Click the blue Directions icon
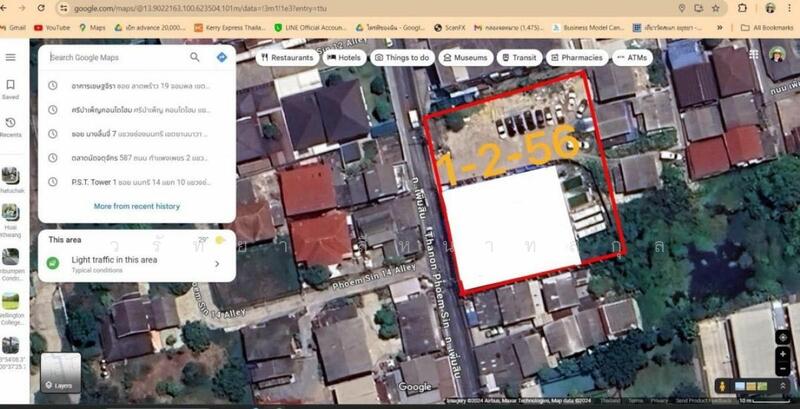 221,57
